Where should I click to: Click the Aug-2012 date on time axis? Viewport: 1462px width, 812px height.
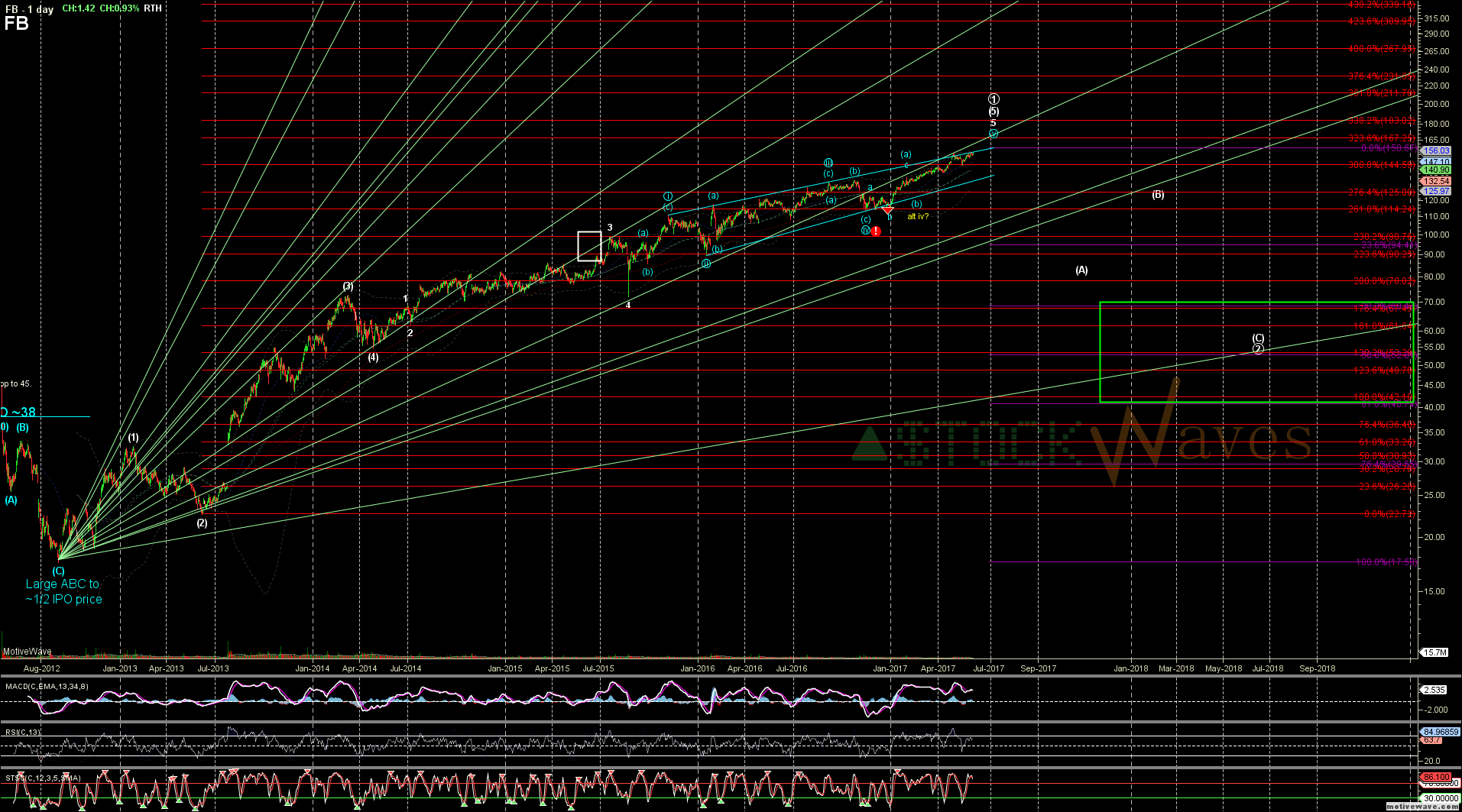point(41,668)
